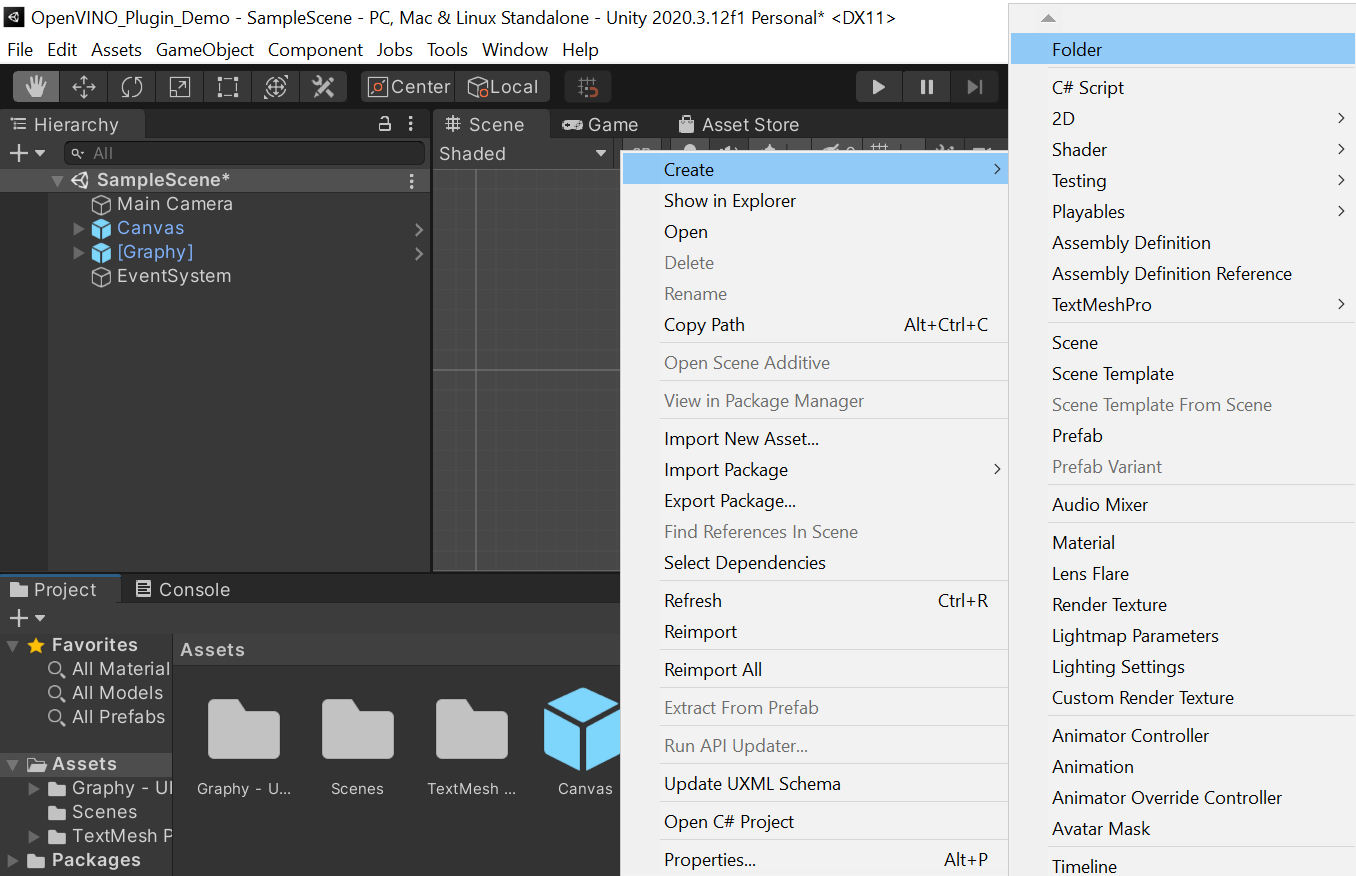Image resolution: width=1356 pixels, height=876 pixels.
Task: Expand the Graphy folder in Assets tree
Action: pyautogui.click(x=35, y=788)
